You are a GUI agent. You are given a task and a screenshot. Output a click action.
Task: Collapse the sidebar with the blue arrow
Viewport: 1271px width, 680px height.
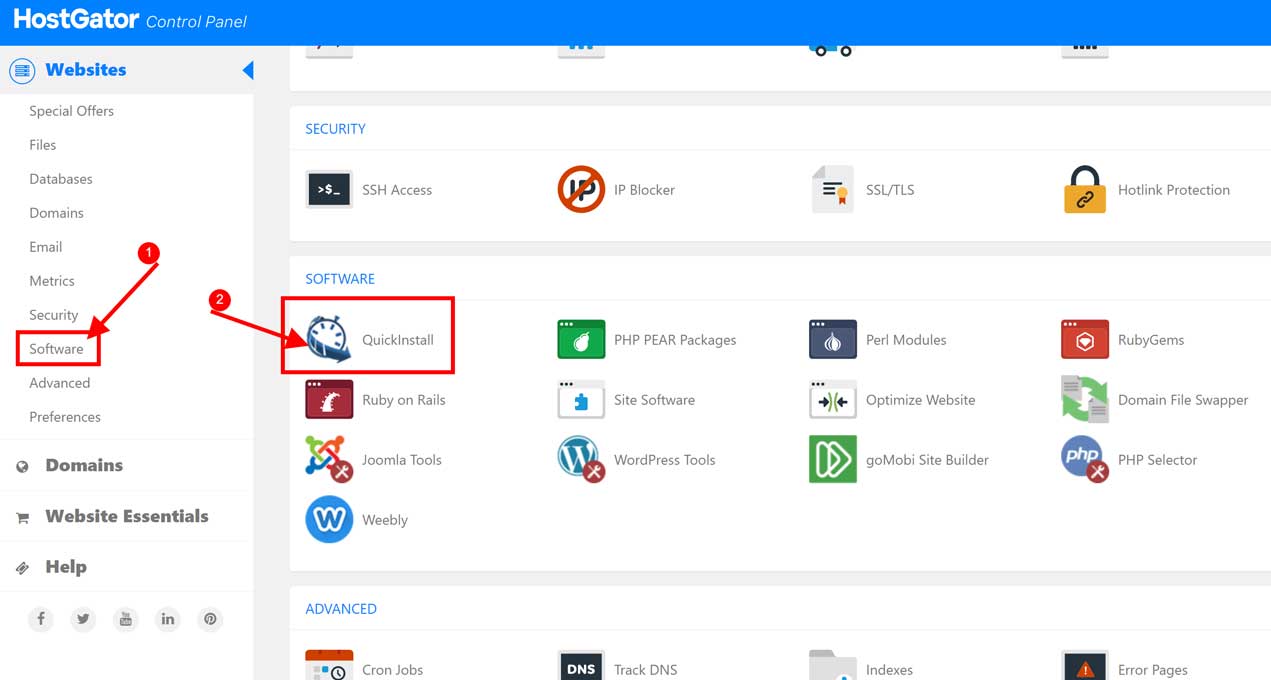248,70
